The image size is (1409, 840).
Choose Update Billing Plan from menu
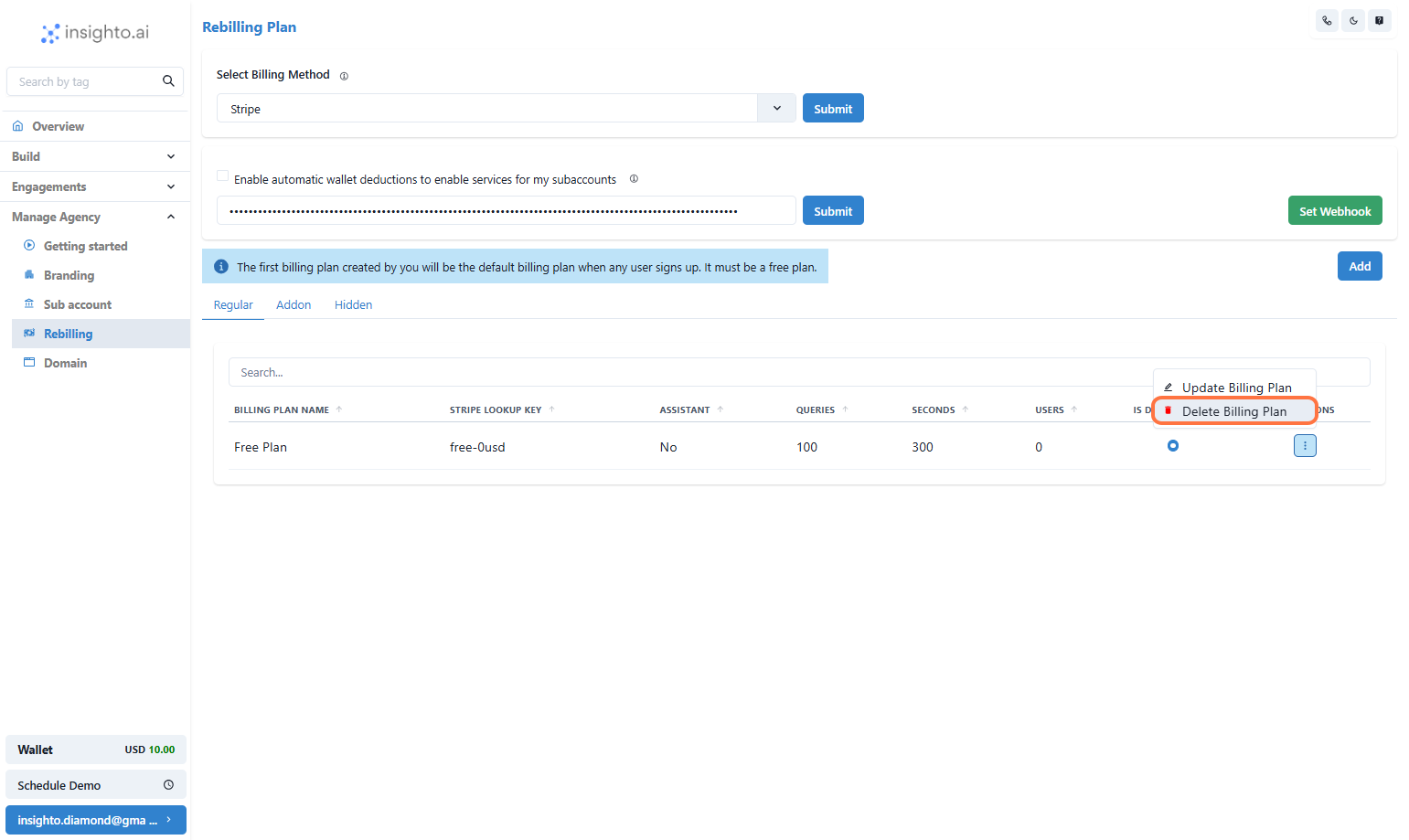[x=1235, y=388]
